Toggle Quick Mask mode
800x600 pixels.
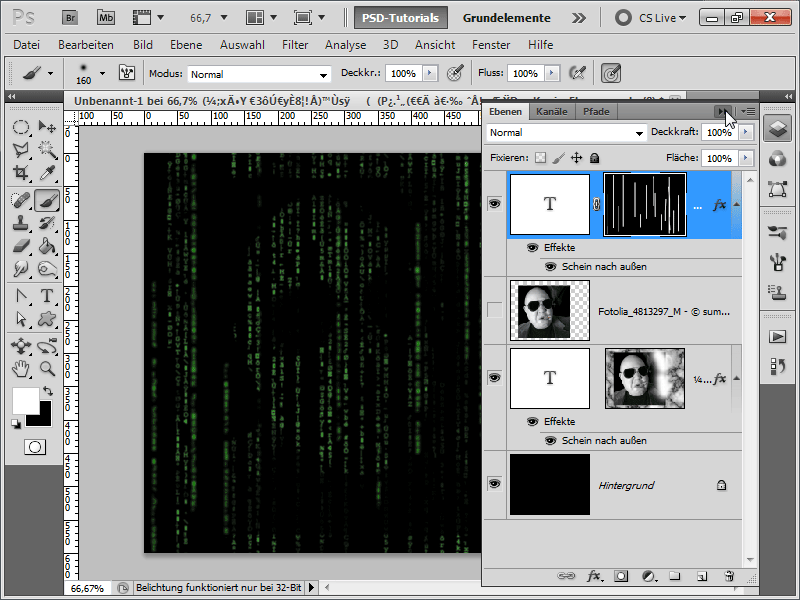(35, 447)
